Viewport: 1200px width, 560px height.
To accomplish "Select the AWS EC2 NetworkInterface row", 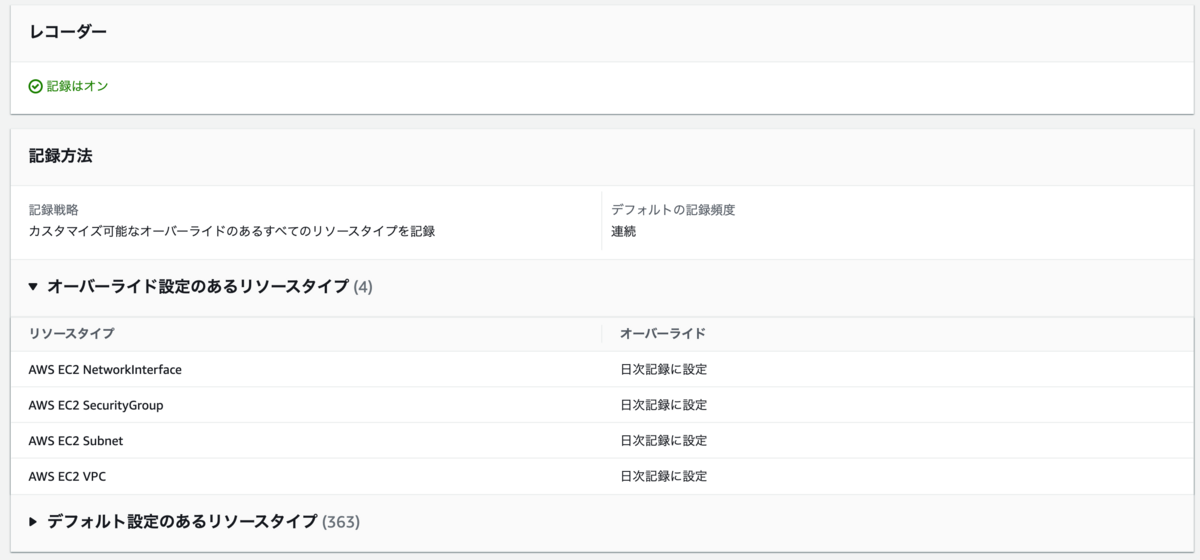I will point(105,370).
